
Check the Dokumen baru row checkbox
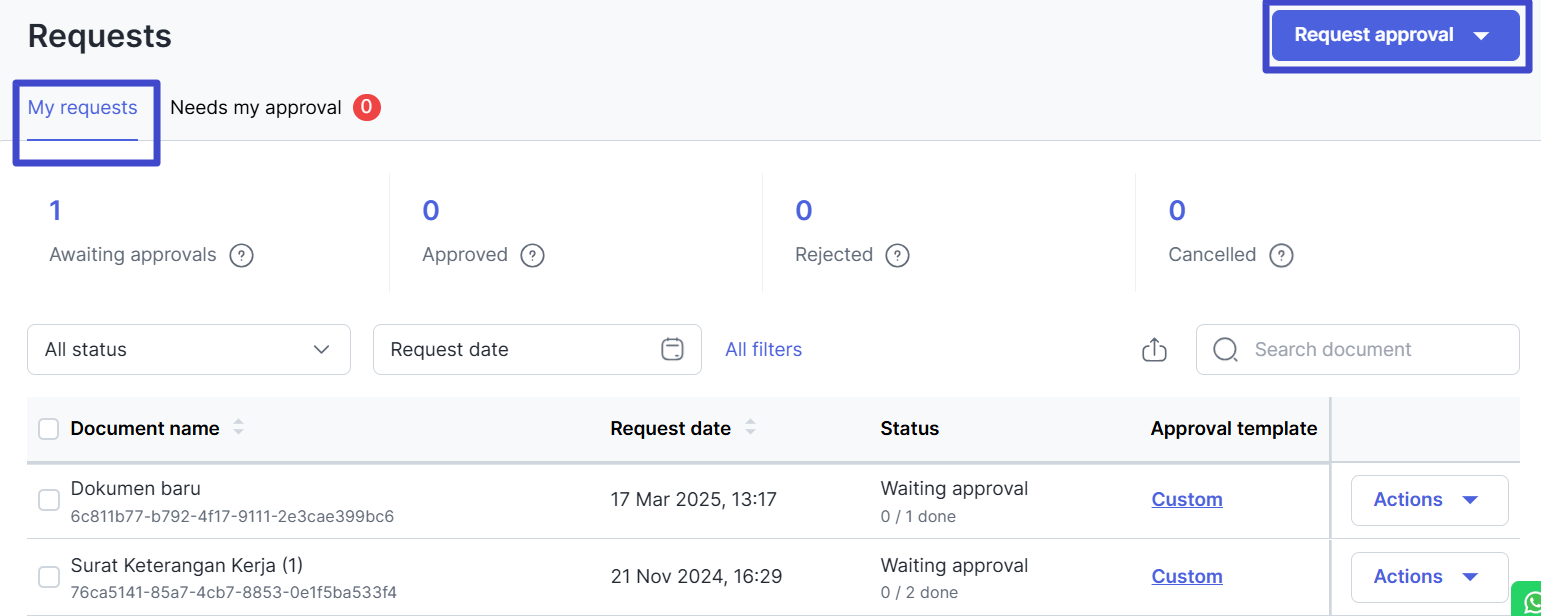point(48,500)
